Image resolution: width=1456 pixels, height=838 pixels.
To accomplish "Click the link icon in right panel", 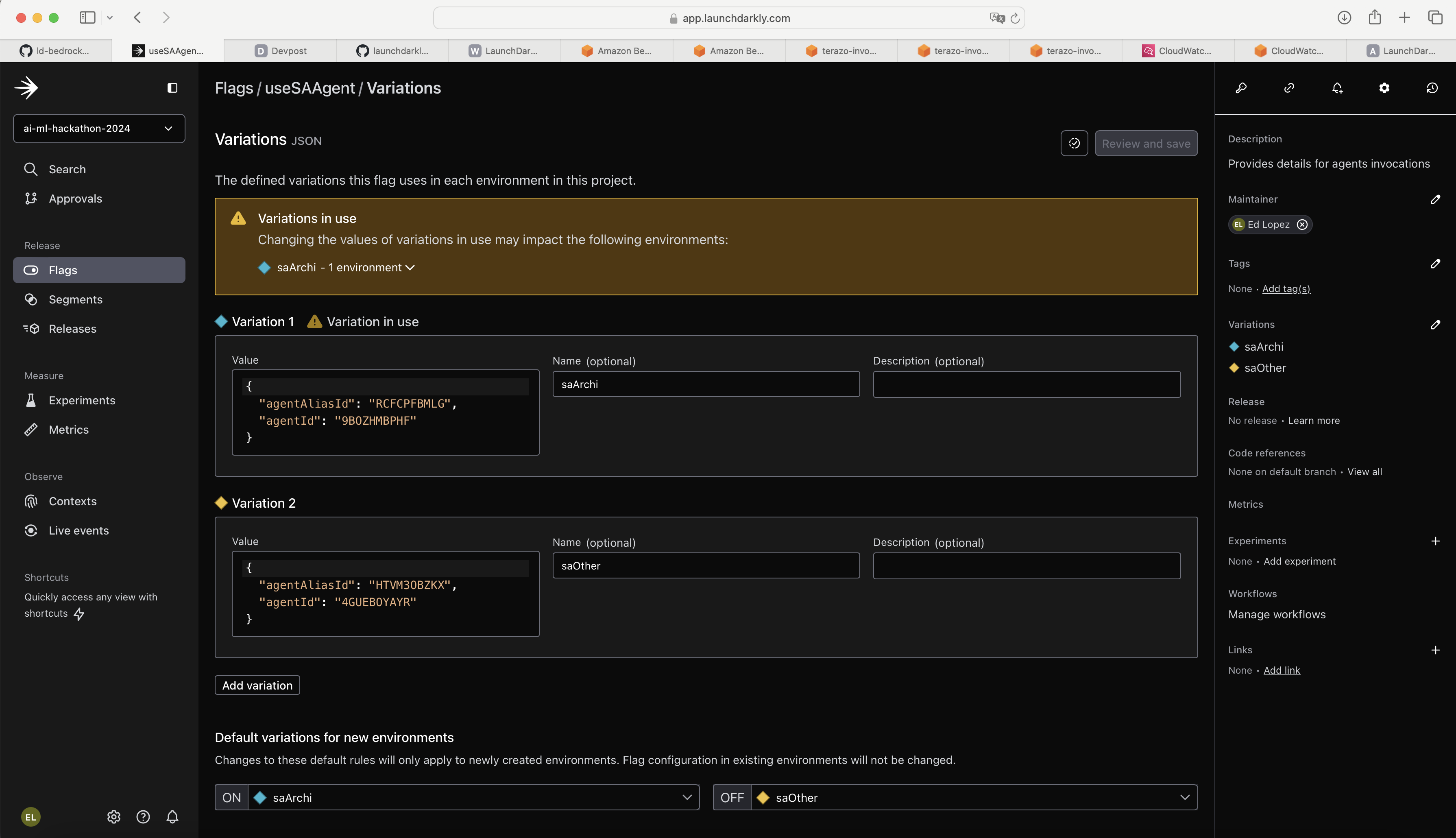I will coord(1289,88).
